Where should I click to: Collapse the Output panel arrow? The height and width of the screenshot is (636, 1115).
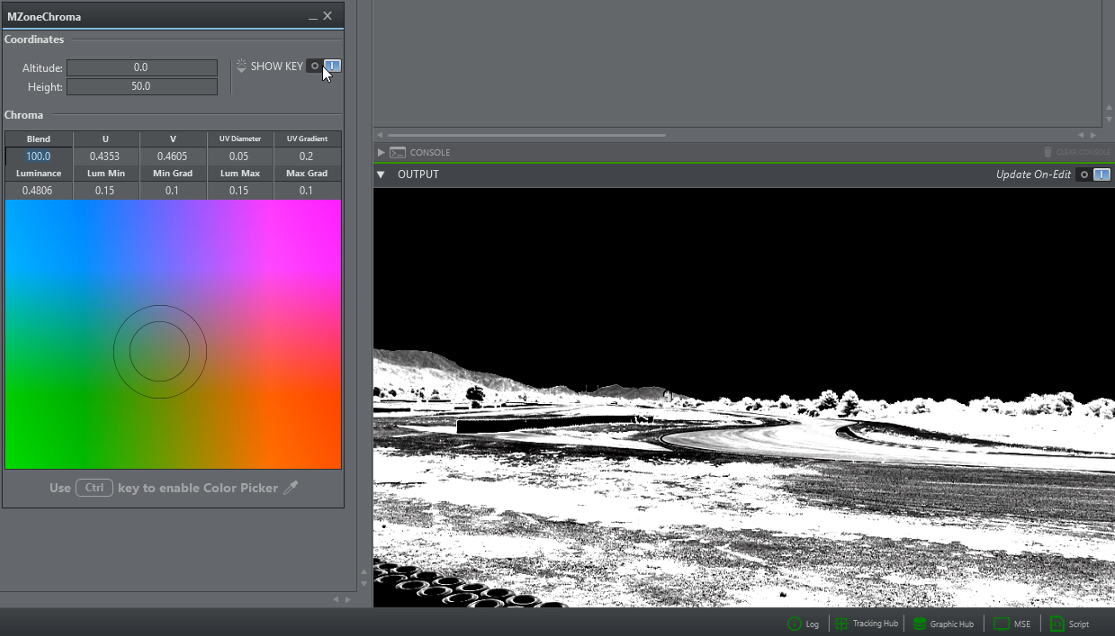[381, 175]
